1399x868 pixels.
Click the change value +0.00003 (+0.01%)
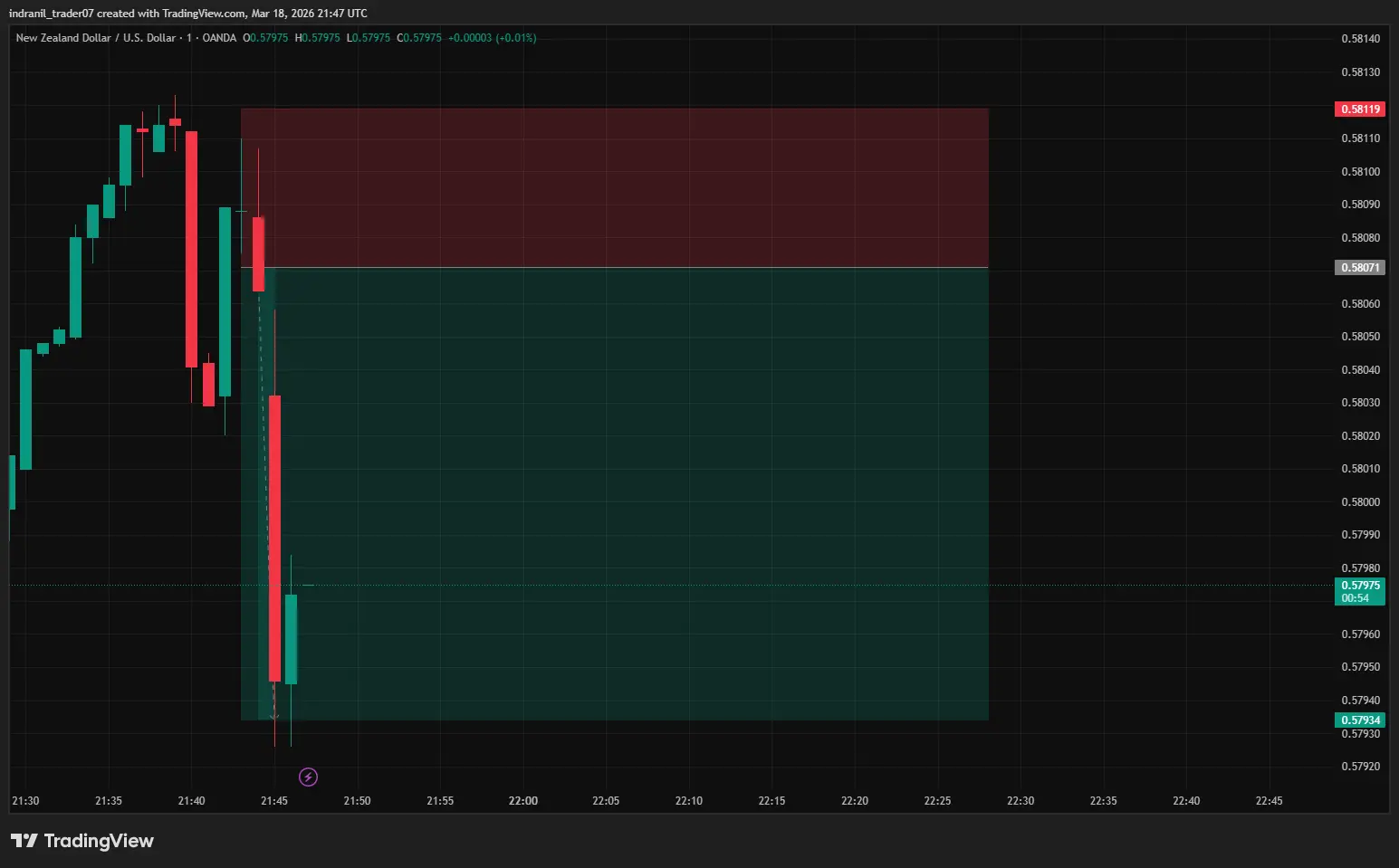tap(493, 38)
